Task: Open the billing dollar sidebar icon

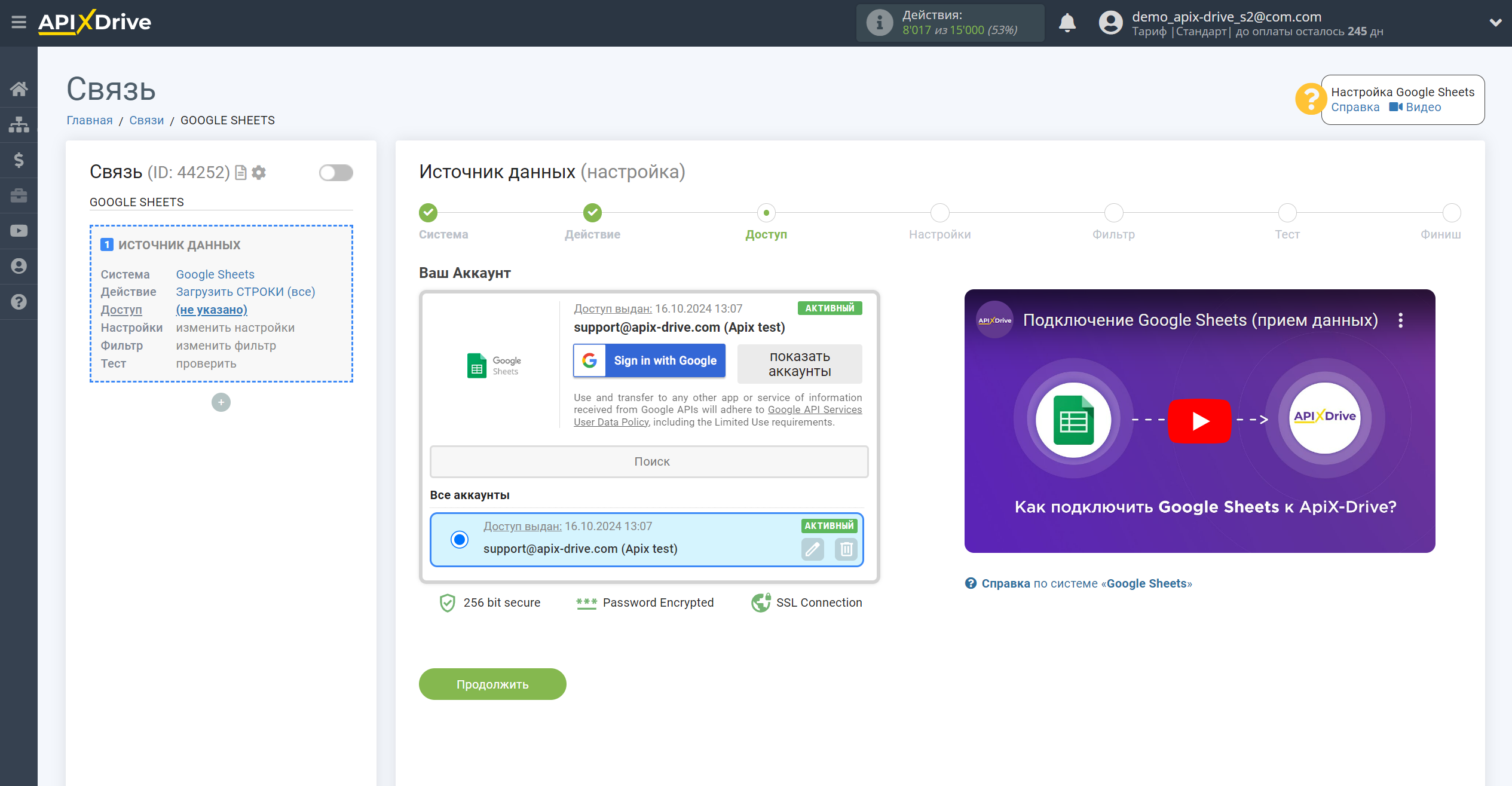Action: (19, 160)
